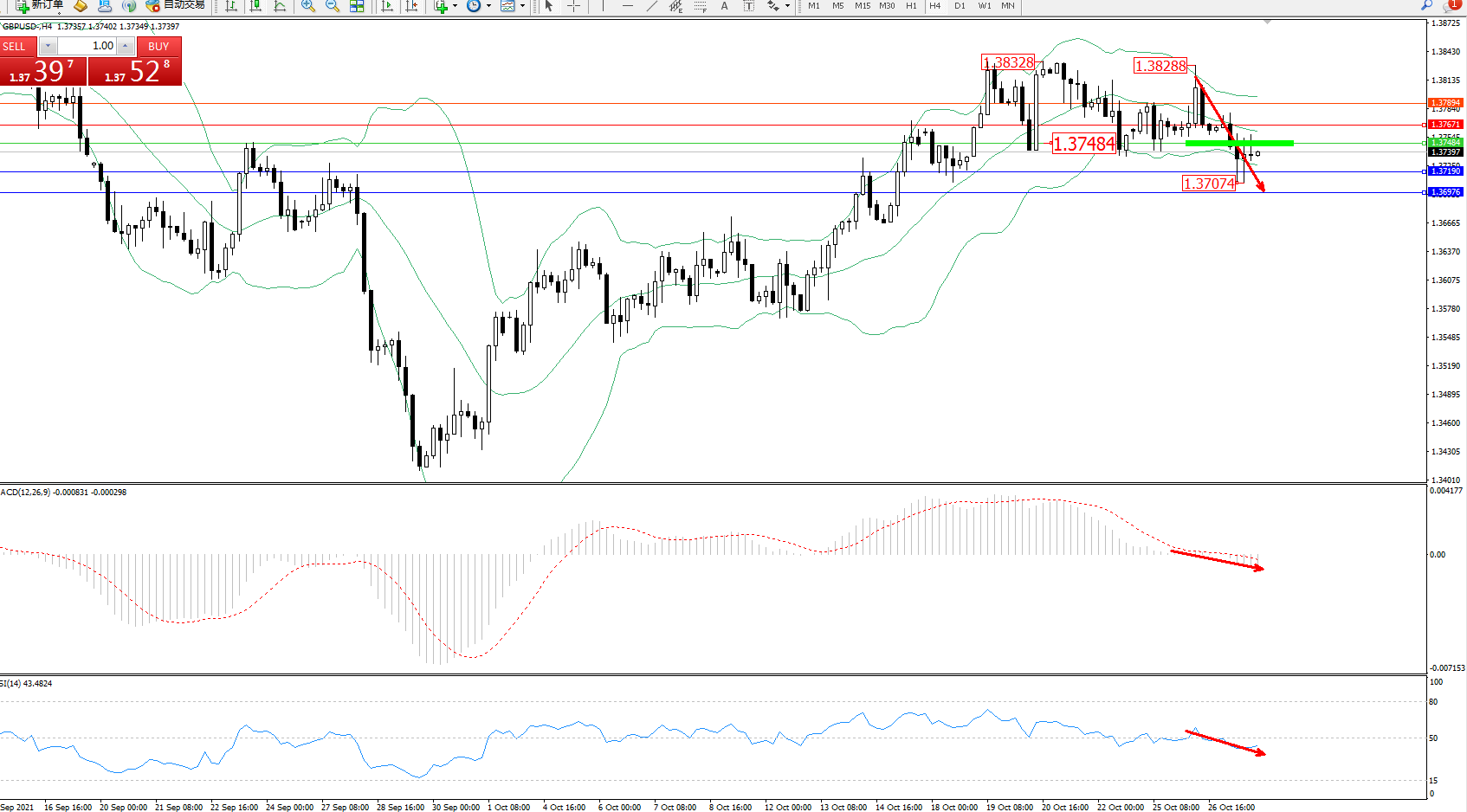Select the text label tool
Viewport: 1467px width, 812px height.
(725, 6)
